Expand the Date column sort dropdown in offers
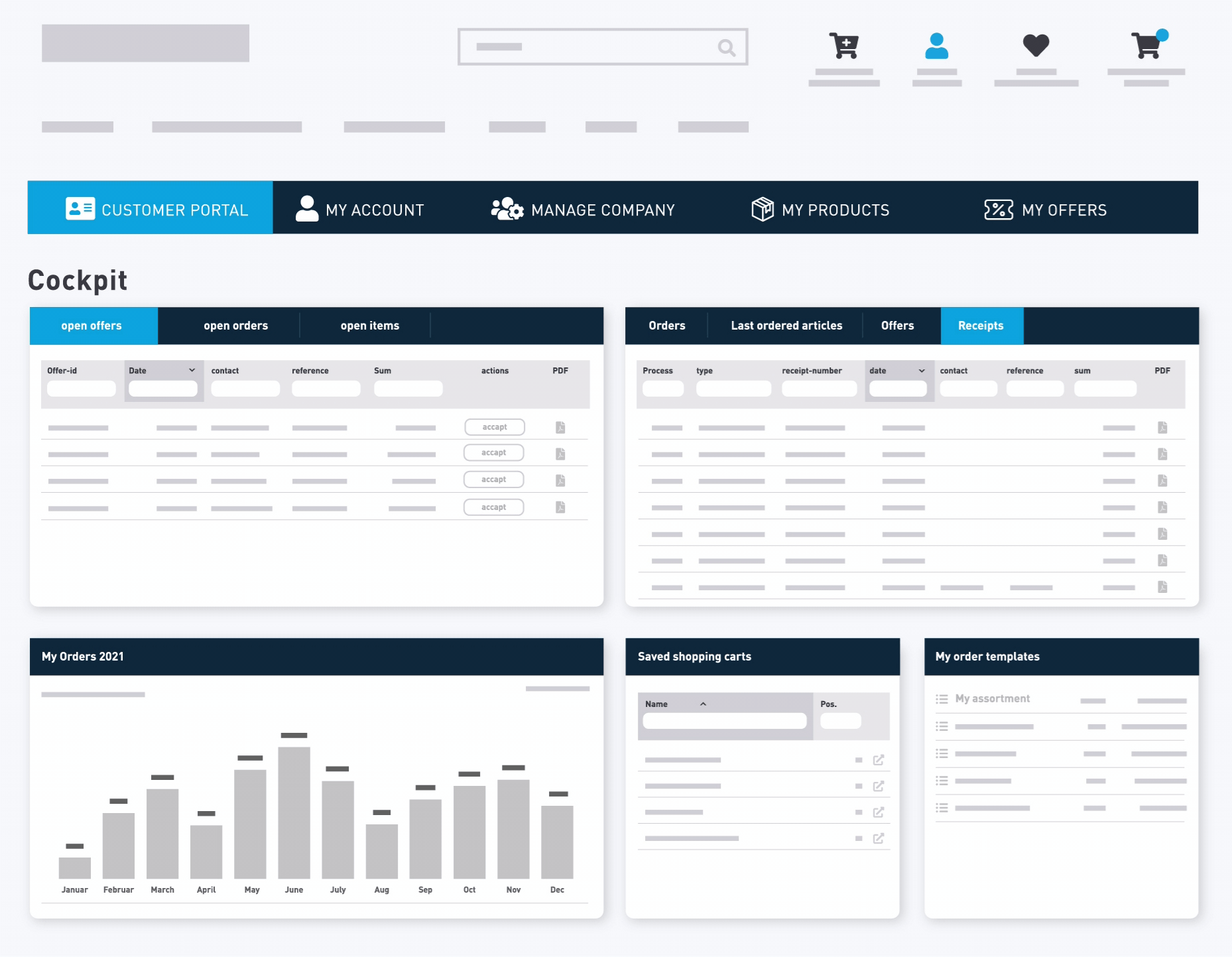The image size is (1232, 957). point(192,371)
